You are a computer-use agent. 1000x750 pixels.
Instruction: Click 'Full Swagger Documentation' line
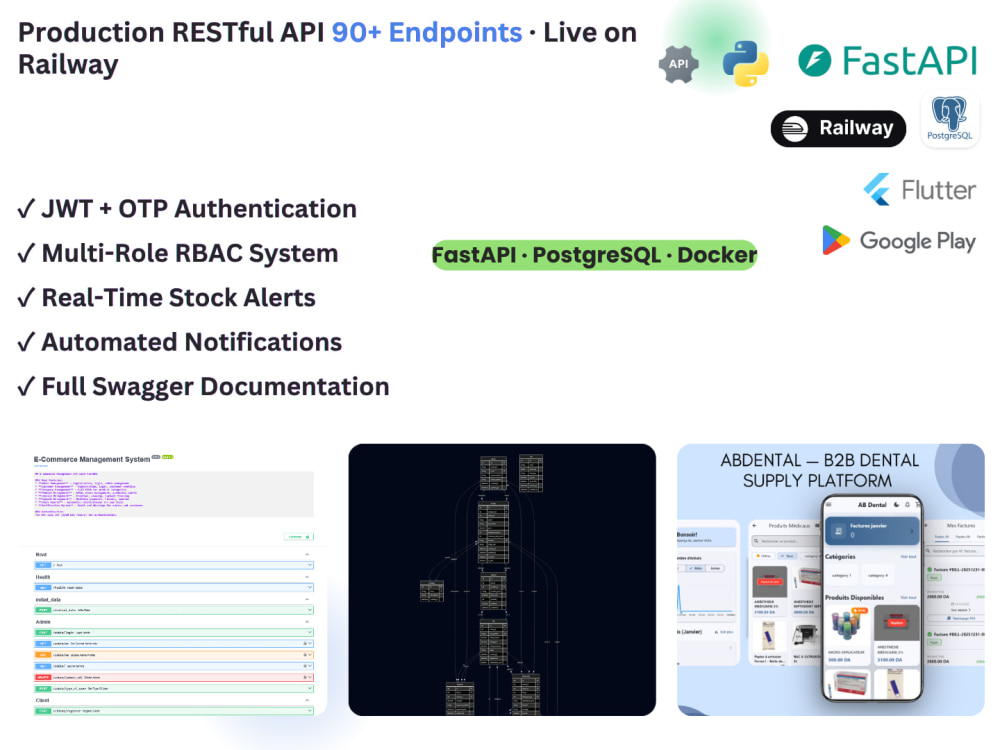click(x=203, y=387)
